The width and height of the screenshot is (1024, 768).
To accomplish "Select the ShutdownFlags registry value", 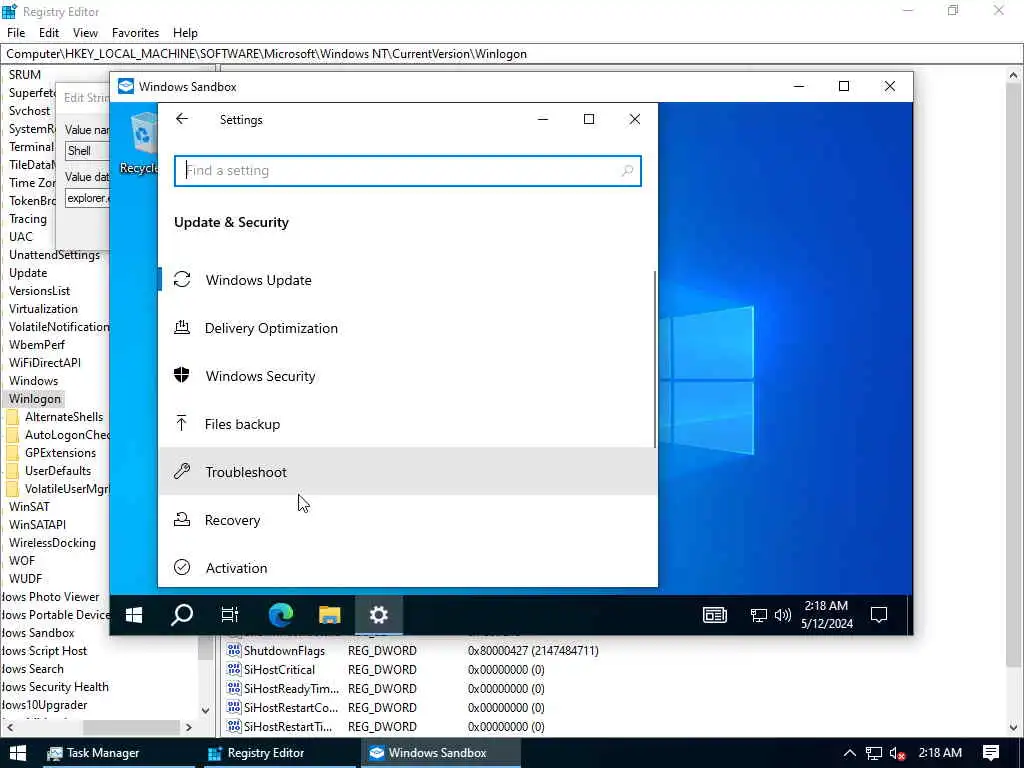I will click(284, 650).
